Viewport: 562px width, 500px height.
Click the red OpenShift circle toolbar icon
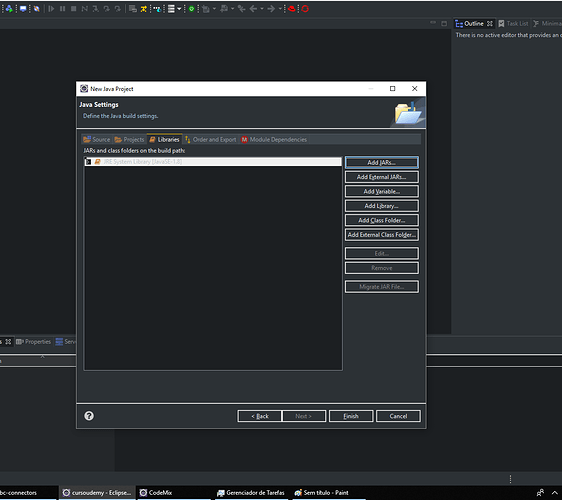pos(305,9)
